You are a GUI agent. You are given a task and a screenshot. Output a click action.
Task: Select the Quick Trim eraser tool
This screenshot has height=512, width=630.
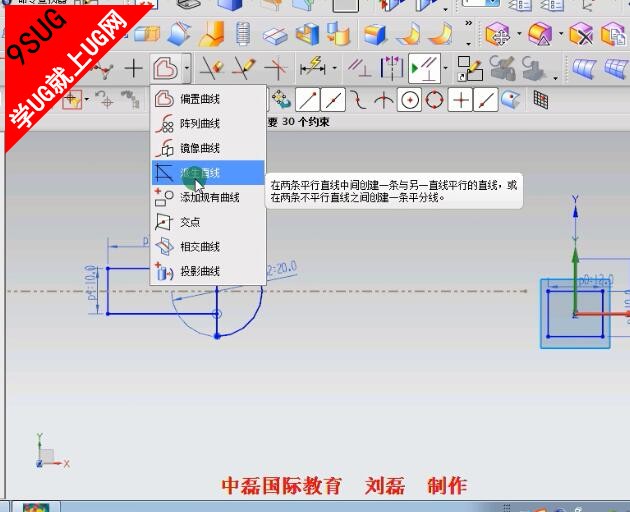pos(212,68)
